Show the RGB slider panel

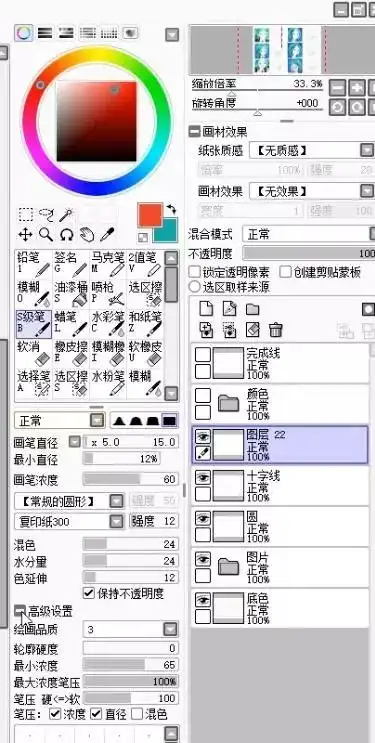point(45,33)
